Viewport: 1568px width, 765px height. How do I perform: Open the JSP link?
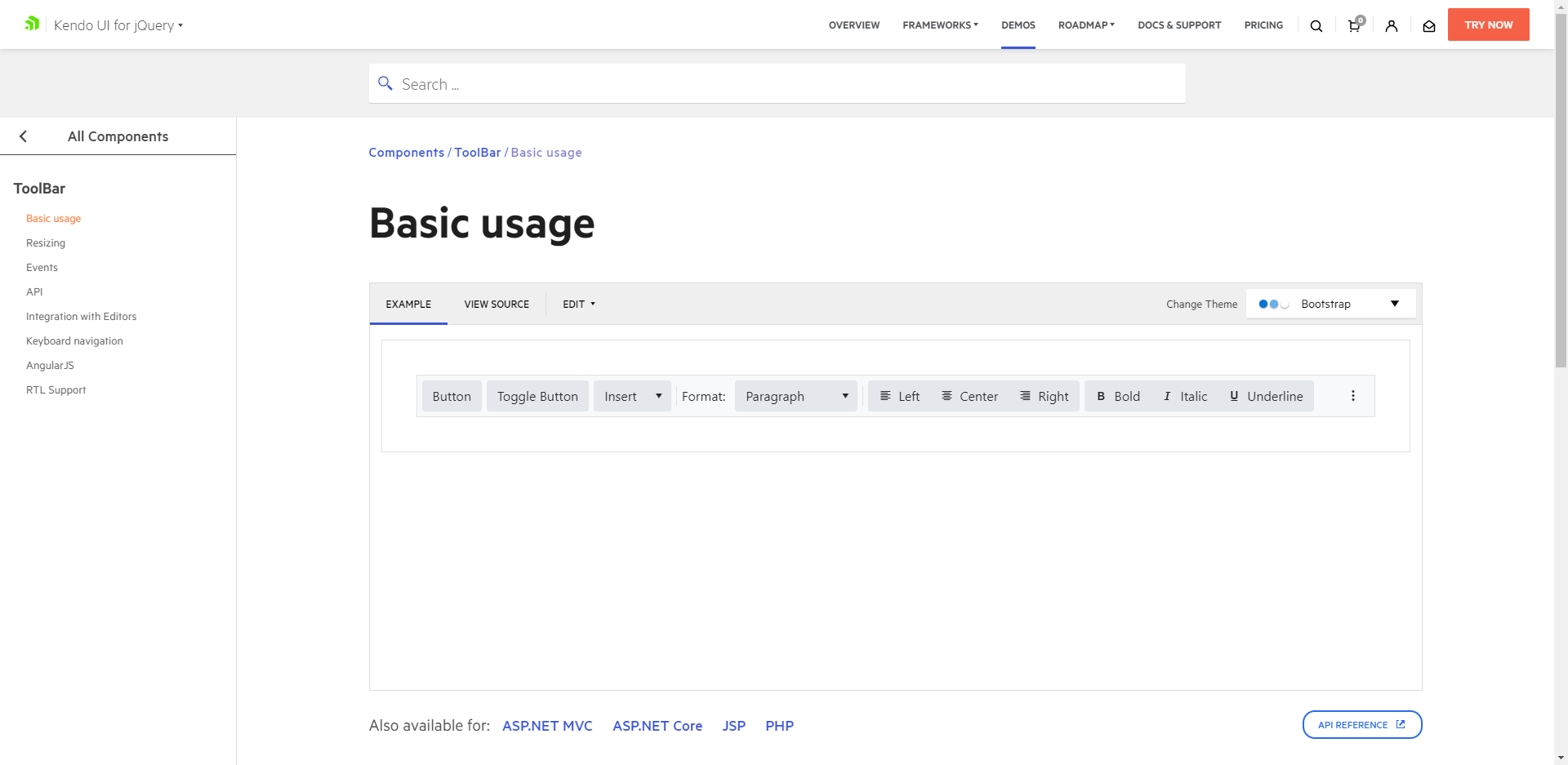[x=734, y=726]
